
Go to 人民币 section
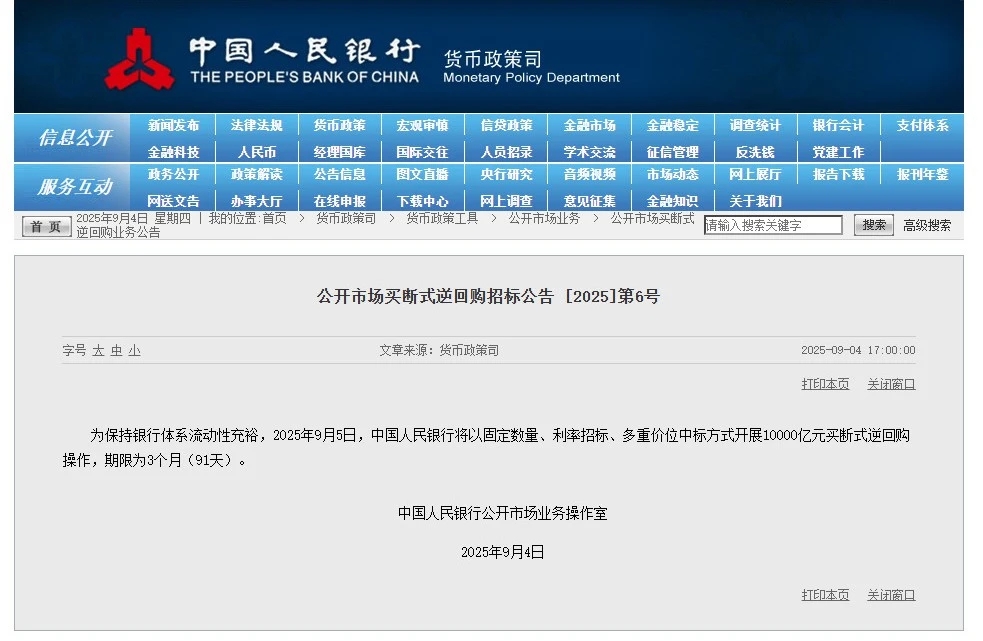coord(256,152)
